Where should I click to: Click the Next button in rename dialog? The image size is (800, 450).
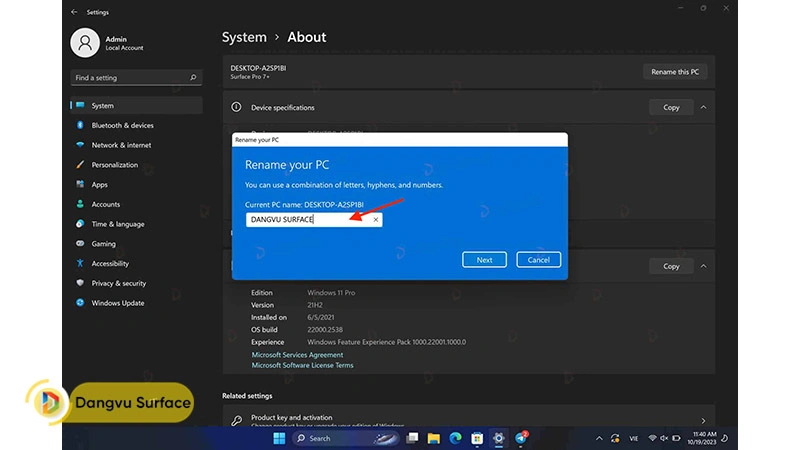(x=484, y=260)
